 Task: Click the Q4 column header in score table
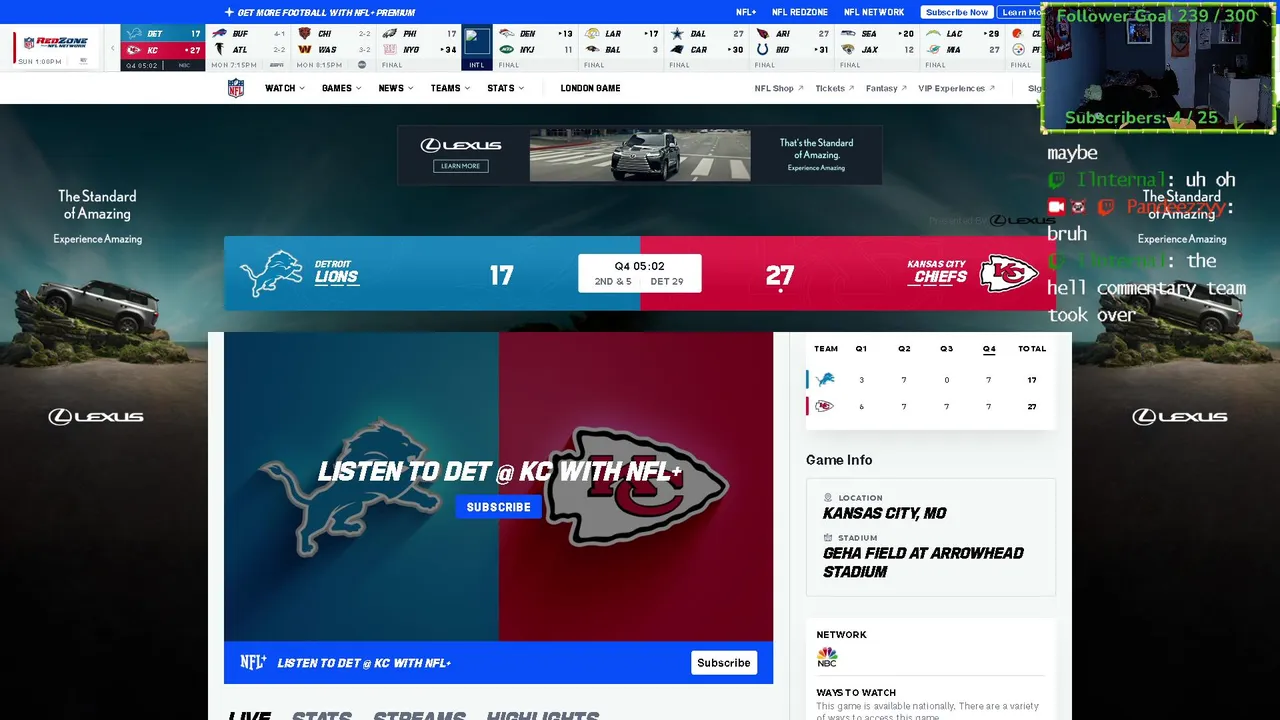coord(989,349)
